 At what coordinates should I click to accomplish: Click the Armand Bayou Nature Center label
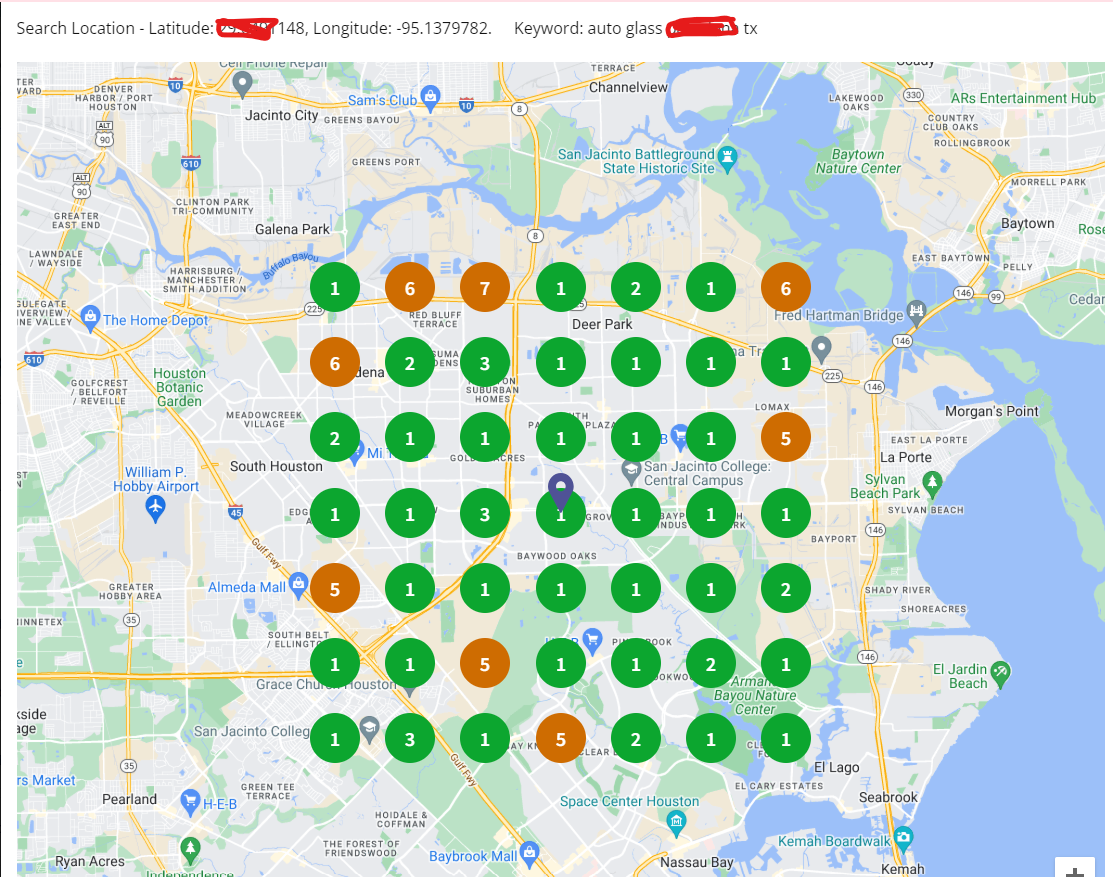click(x=755, y=695)
